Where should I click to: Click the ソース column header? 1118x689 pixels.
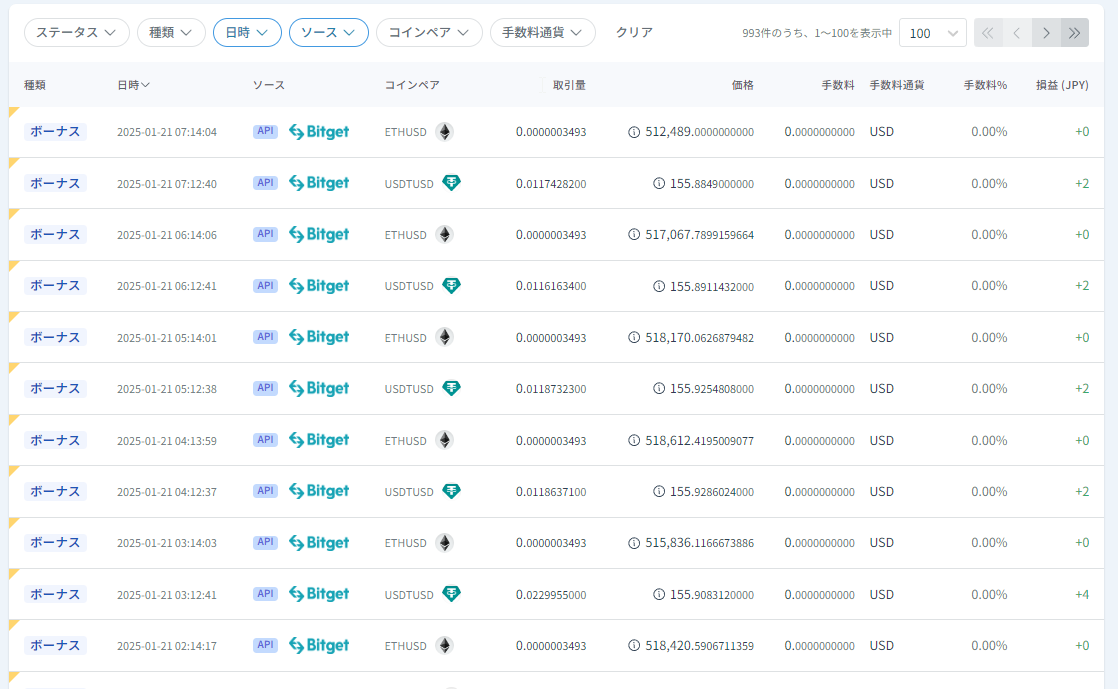269,85
